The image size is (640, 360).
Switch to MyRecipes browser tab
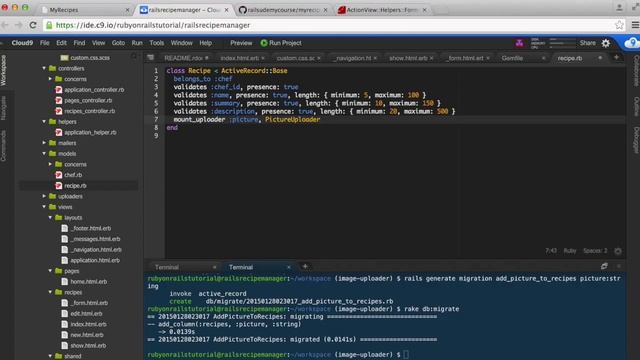[64, 10]
